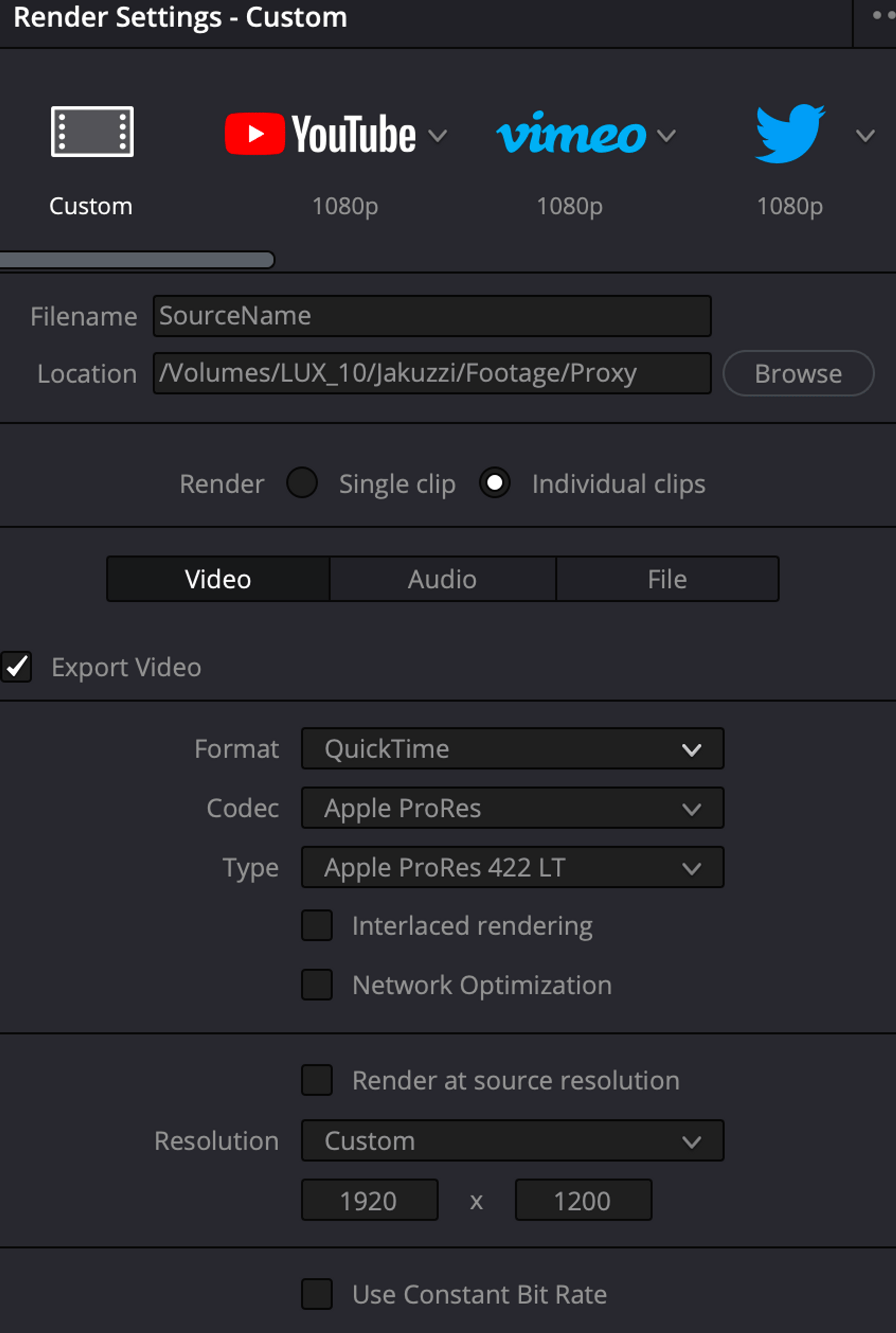Click into the Filename field
The width and height of the screenshot is (896, 1333).
(432, 316)
